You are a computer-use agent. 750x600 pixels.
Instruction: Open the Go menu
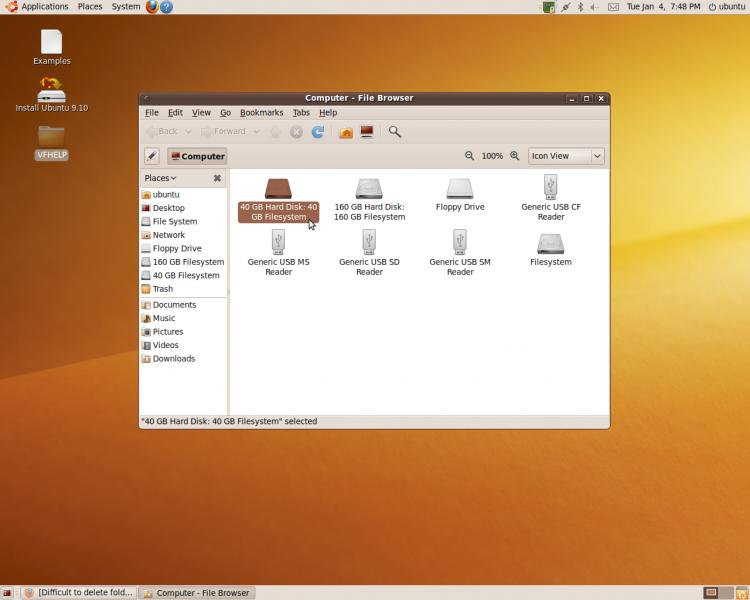[225, 112]
